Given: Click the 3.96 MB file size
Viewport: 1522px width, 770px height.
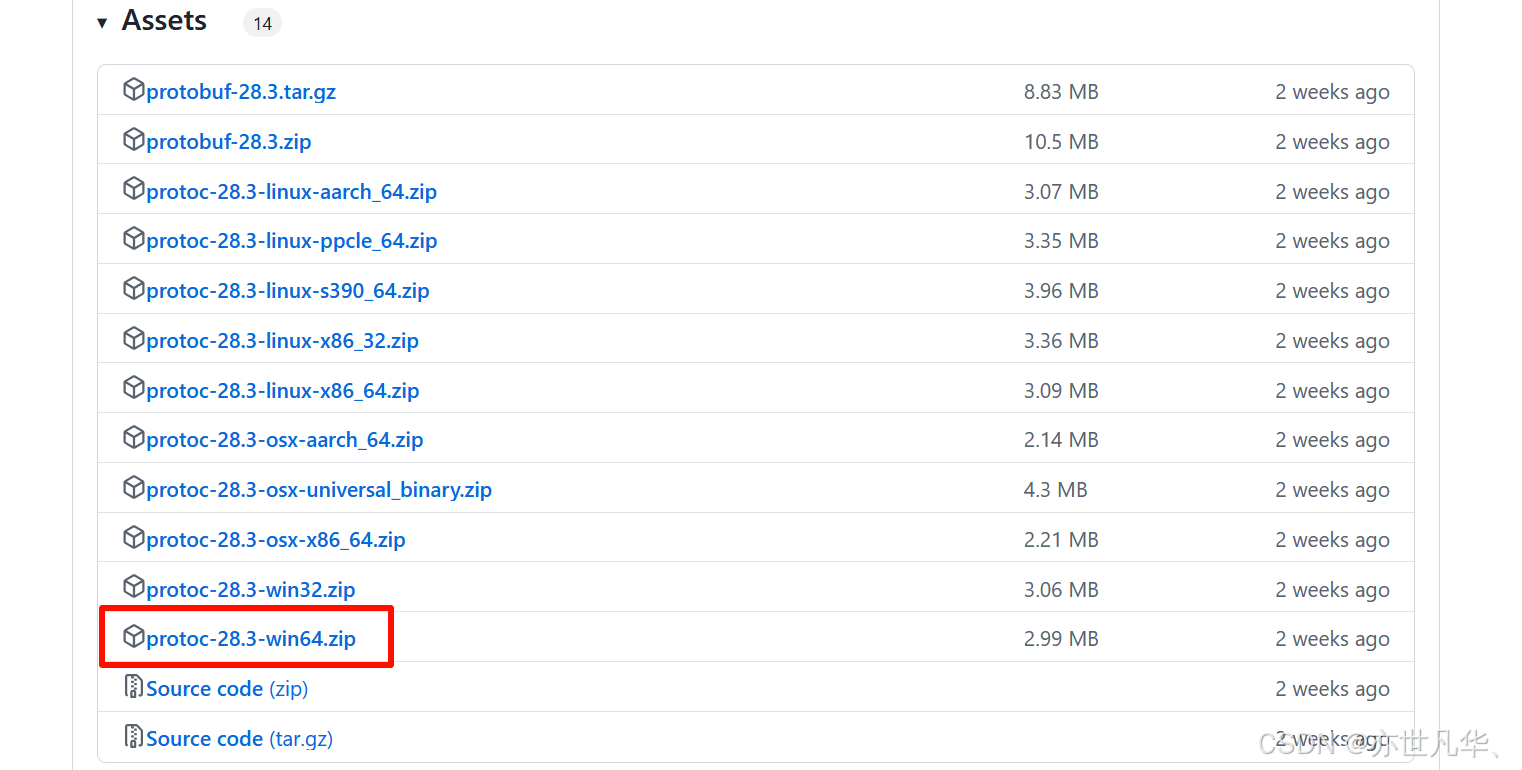Looking at the screenshot, I should pos(1061,291).
